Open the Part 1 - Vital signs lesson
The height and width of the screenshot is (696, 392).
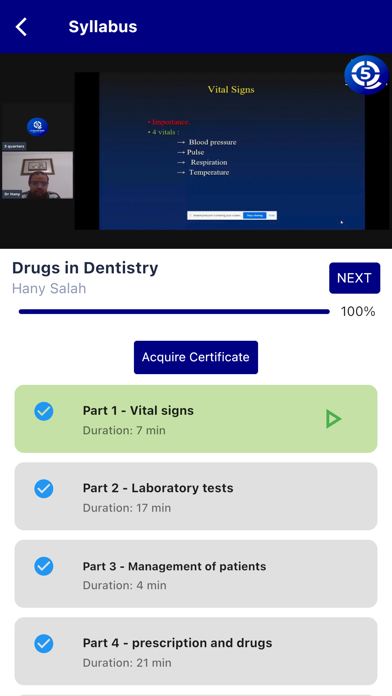click(196, 419)
